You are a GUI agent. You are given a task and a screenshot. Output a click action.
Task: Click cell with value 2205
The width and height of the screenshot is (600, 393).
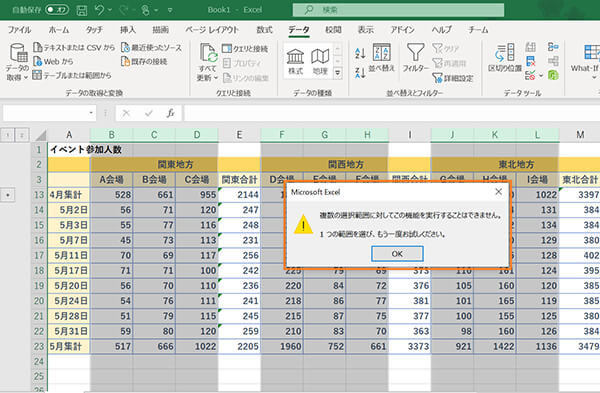(240, 346)
